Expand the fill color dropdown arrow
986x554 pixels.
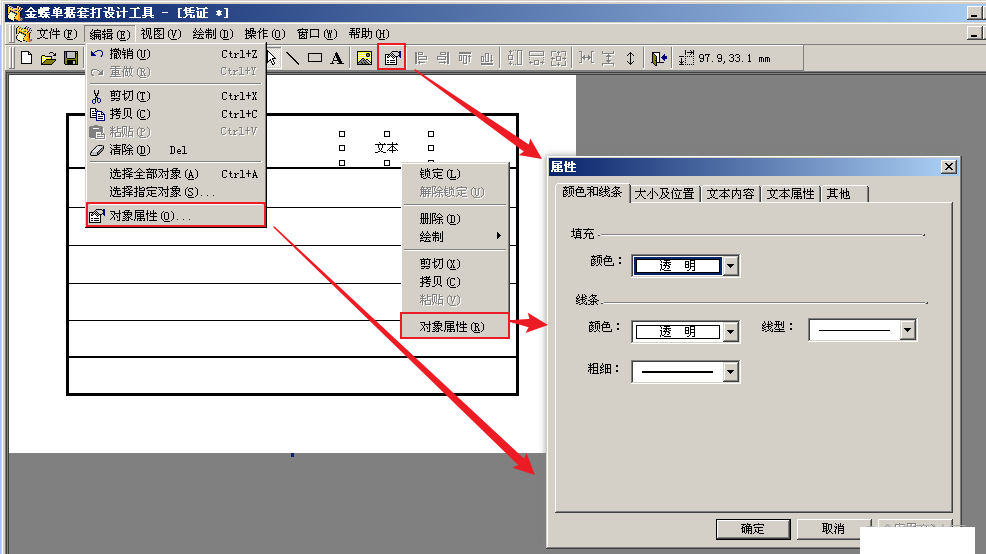click(x=731, y=266)
